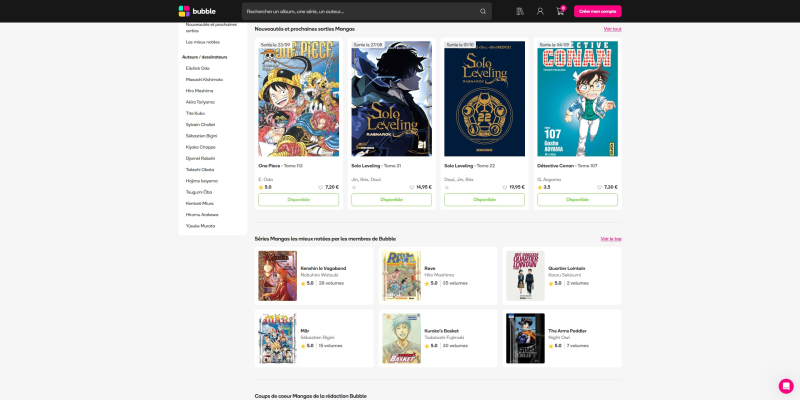Select author Kiyoko Chappe in sidebar

pos(201,147)
